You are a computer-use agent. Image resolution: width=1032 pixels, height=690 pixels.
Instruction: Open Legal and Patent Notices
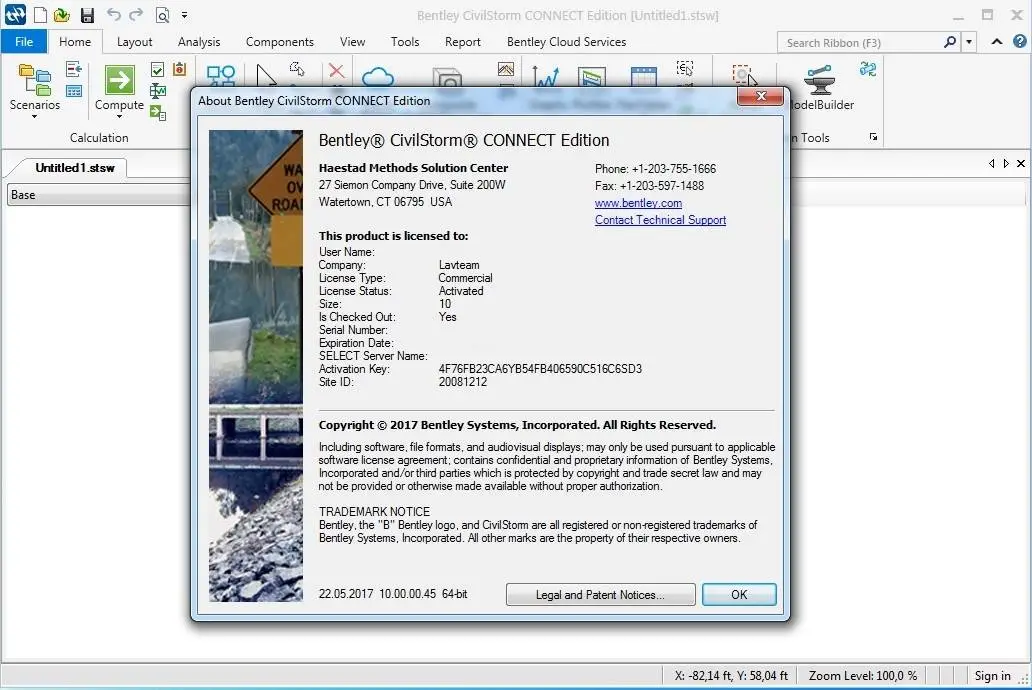tap(600, 595)
